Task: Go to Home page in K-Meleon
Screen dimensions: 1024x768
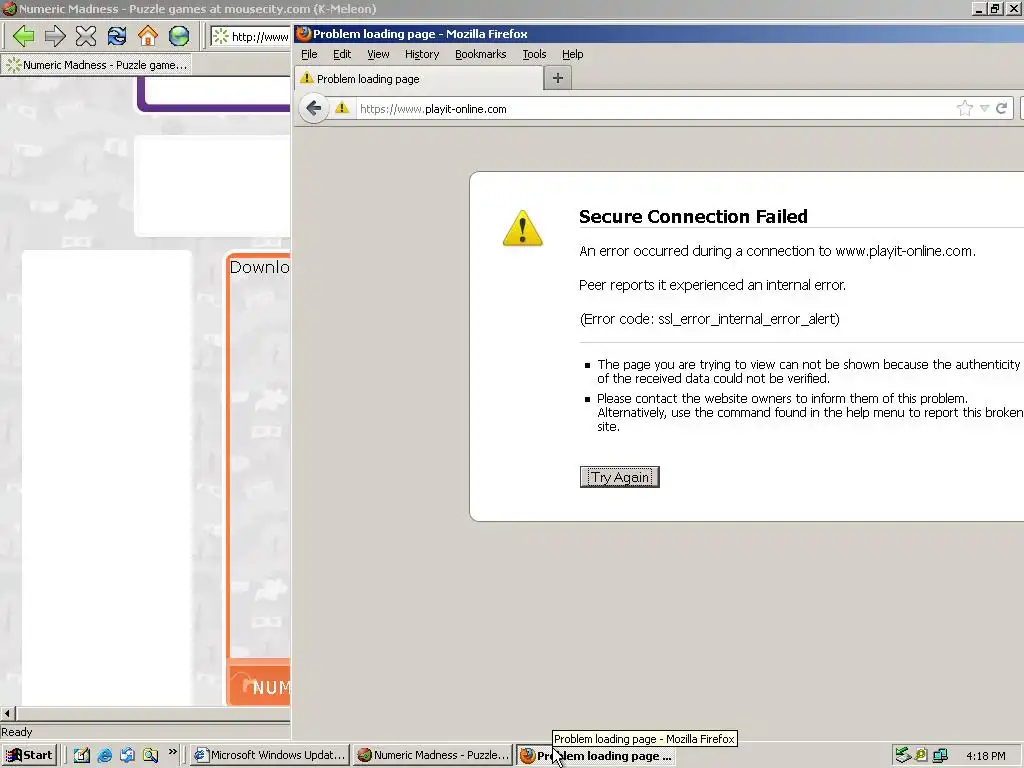Action: pos(148,36)
